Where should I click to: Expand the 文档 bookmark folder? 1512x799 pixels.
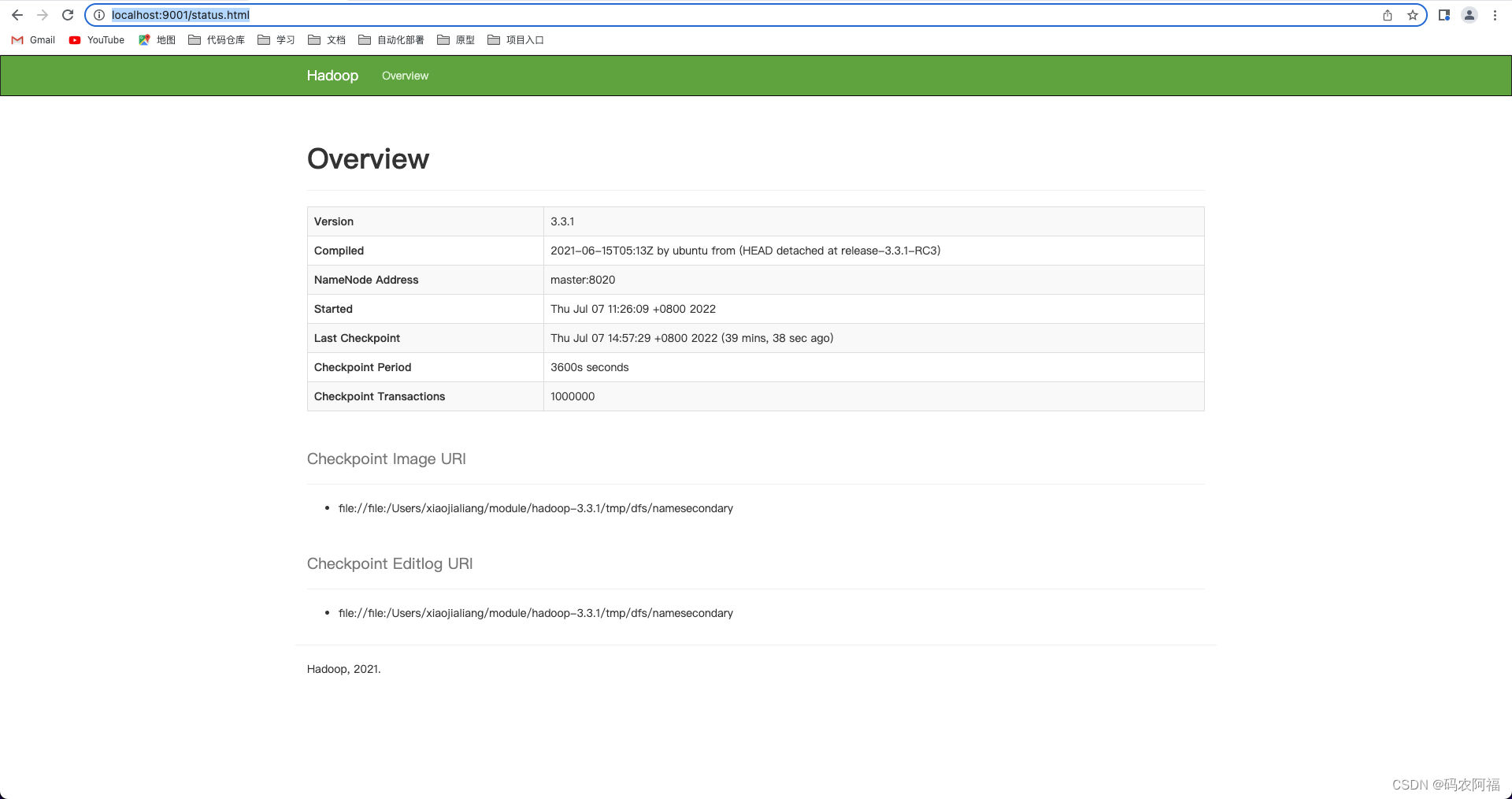point(326,40)
